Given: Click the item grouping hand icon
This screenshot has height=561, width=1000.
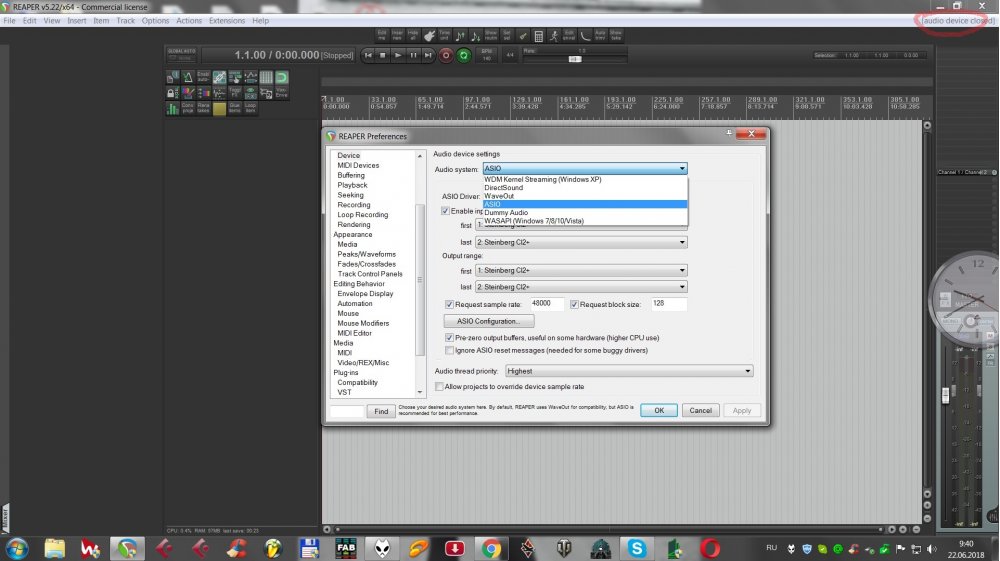Looking at the screenshot, I should point(235,77).
